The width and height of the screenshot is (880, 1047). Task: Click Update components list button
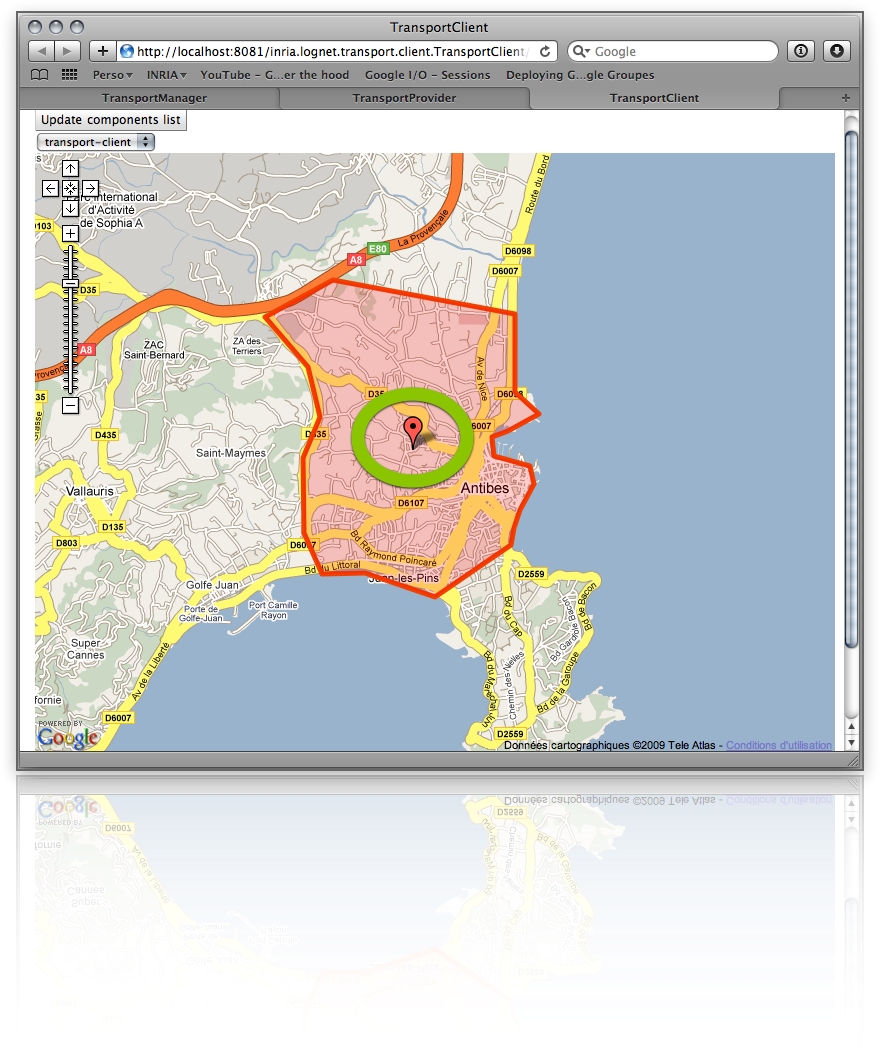[111, 120]
